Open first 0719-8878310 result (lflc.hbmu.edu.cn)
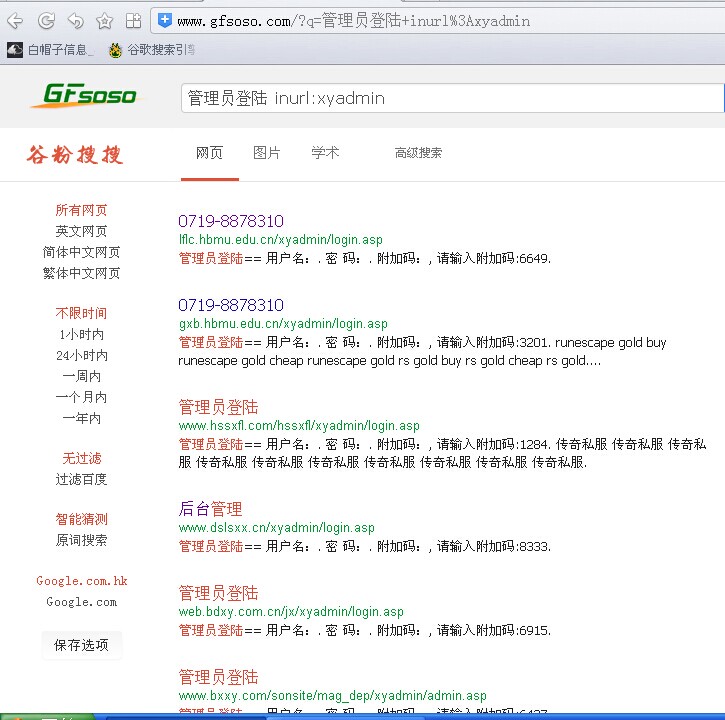 tap(231, 221)
